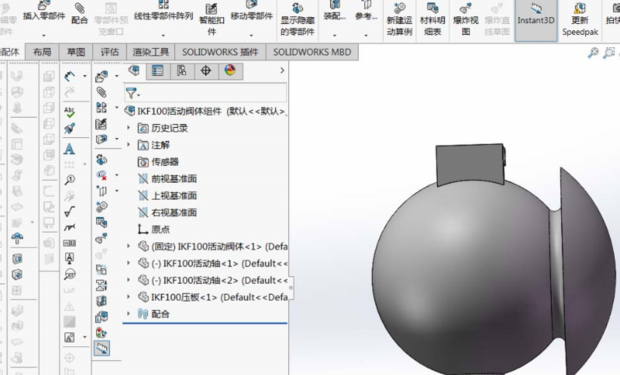The image size is (620, 375).
Task: Select the DimXpertManager crosshair tab
Action: click(206, 71)
